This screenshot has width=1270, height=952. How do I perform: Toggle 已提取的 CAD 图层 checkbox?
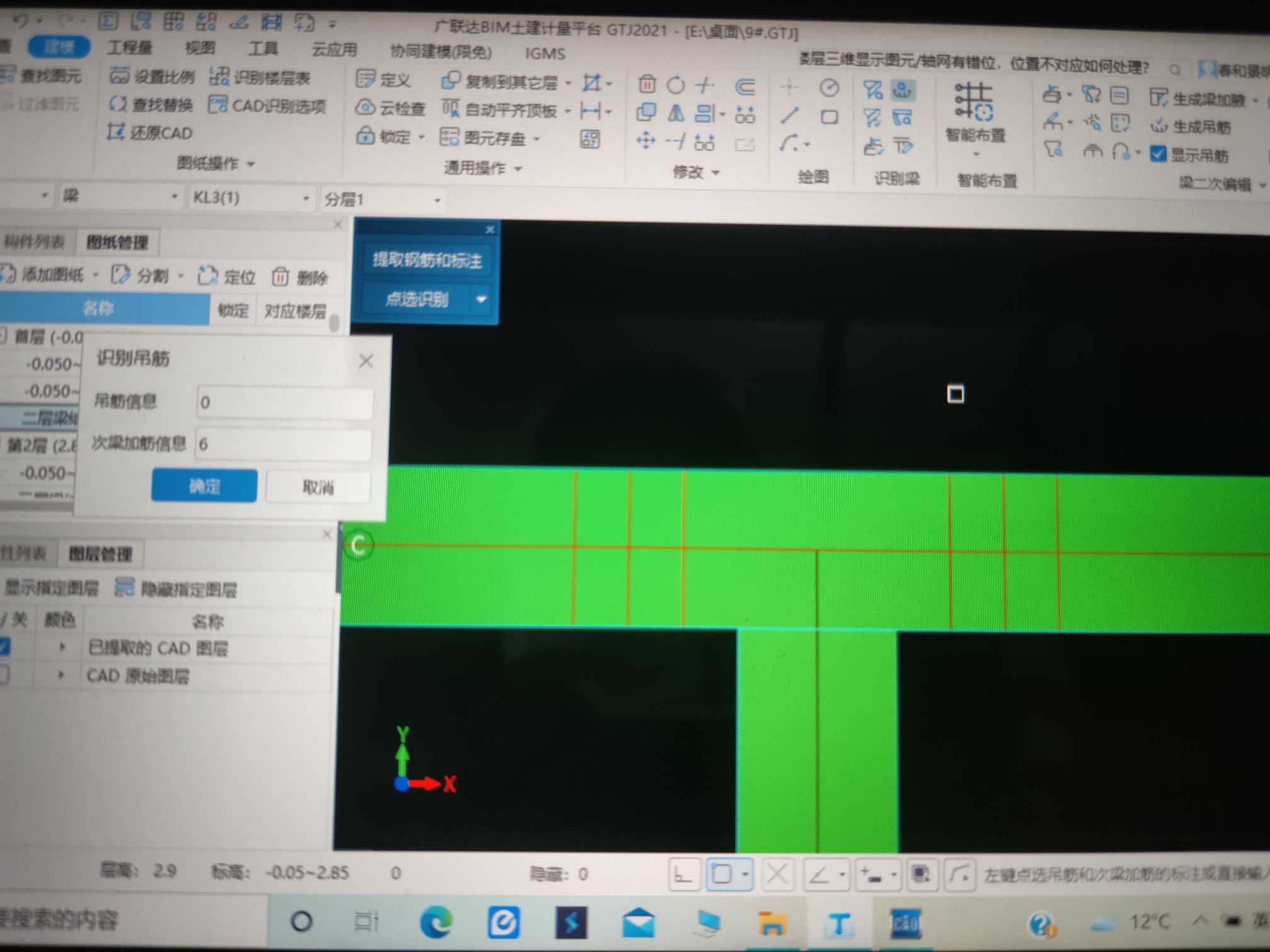point(4,646)
